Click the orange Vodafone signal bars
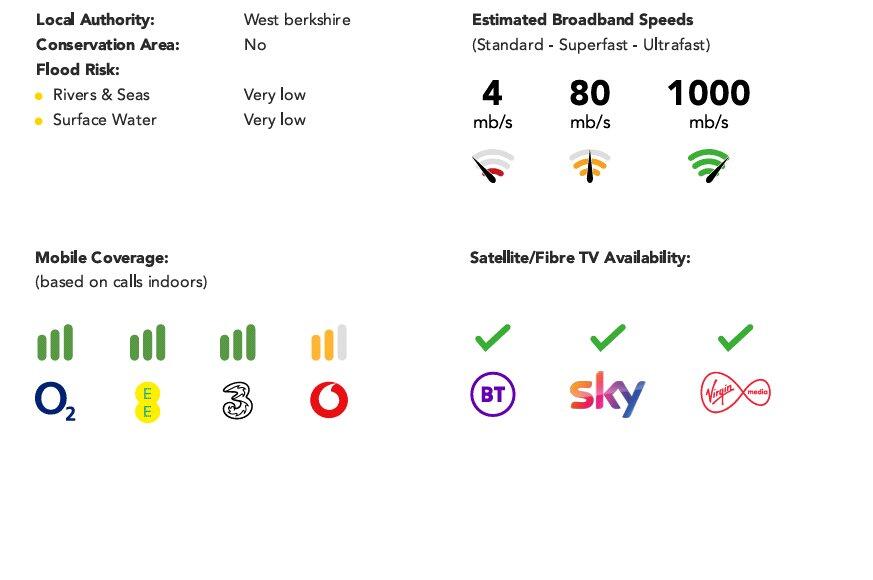The image size is (873, 580). point(329,342)
